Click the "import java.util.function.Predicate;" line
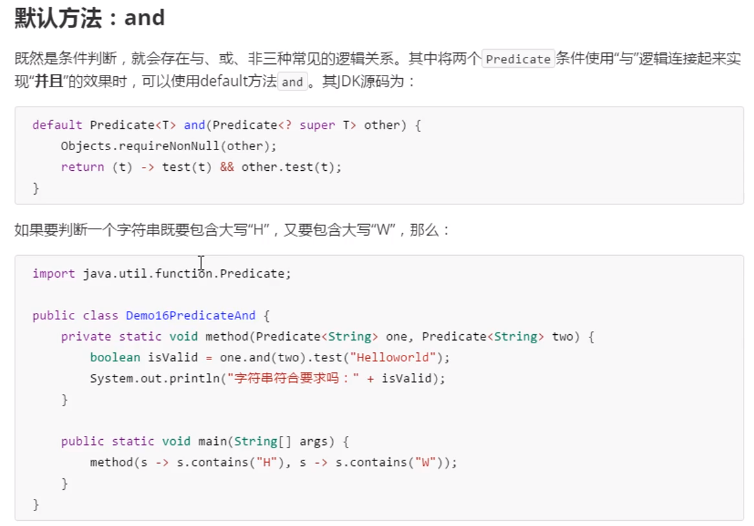The height and width of the screenshot is (526, 754). coord(162,273)
